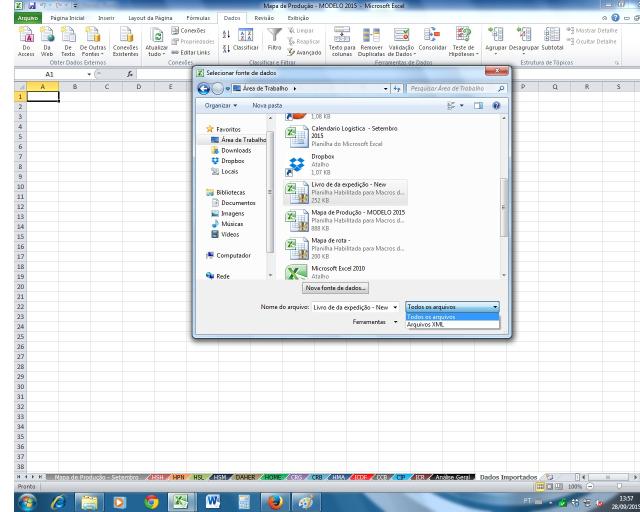Switch to the Página Inicial tab
Image resolution: width=640 pixels, height=512 pixels.
tap(67, 18)
